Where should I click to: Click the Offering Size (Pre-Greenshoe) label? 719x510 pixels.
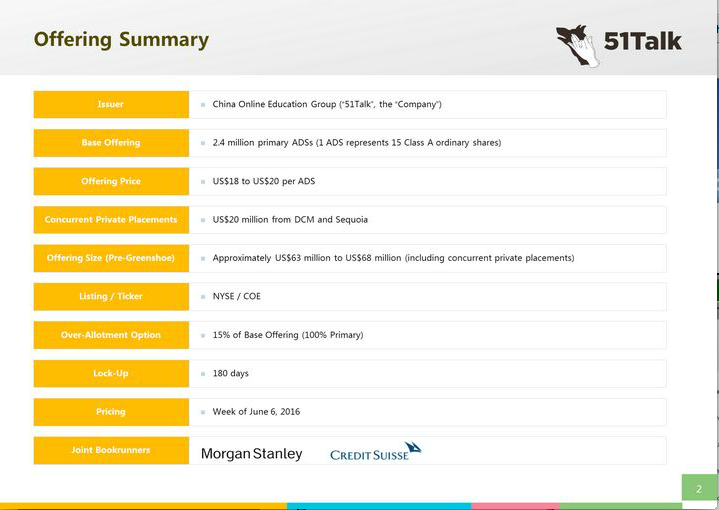(x=111, y=258)
